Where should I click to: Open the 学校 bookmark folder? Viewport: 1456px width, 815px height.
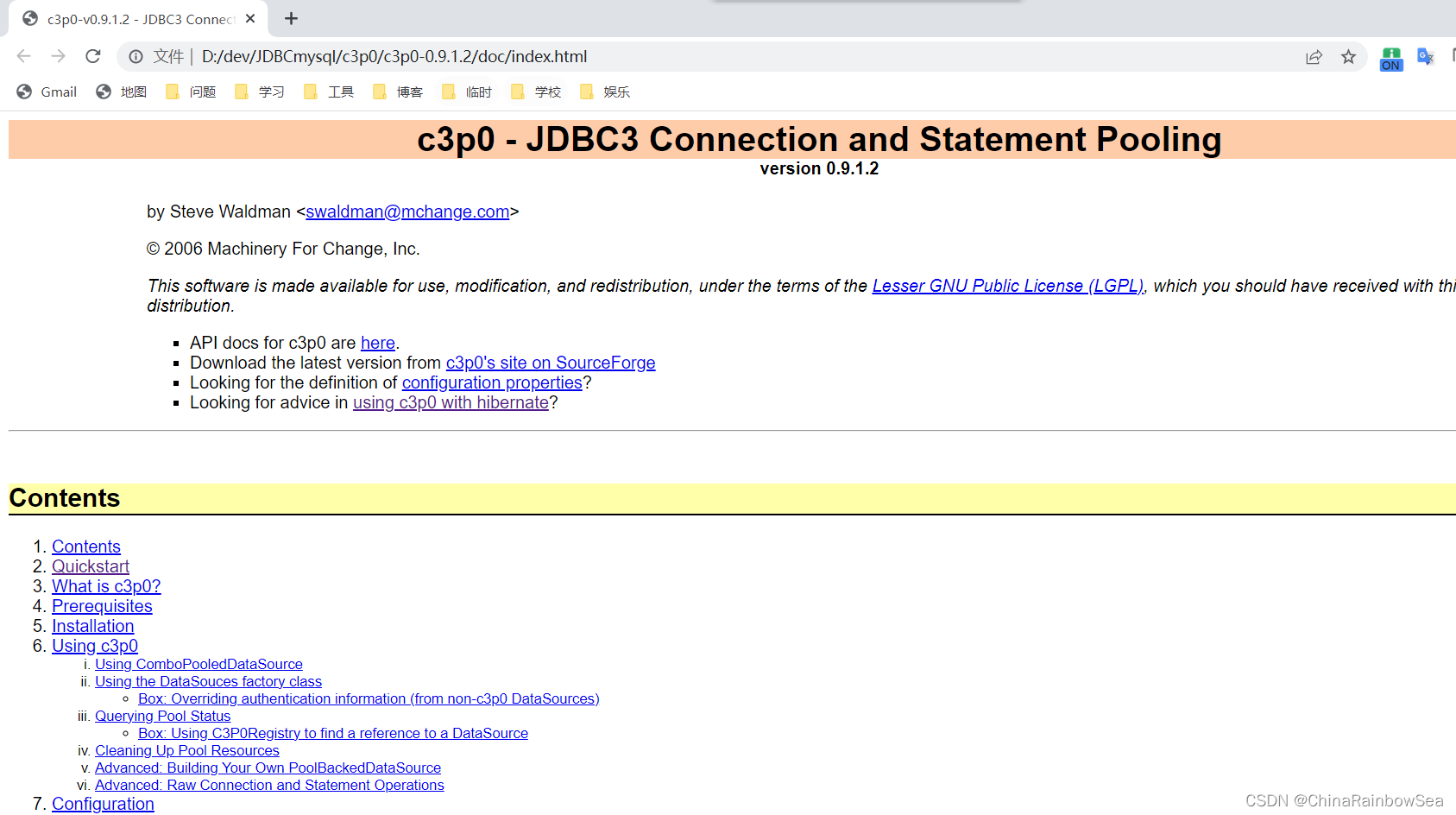536,92
